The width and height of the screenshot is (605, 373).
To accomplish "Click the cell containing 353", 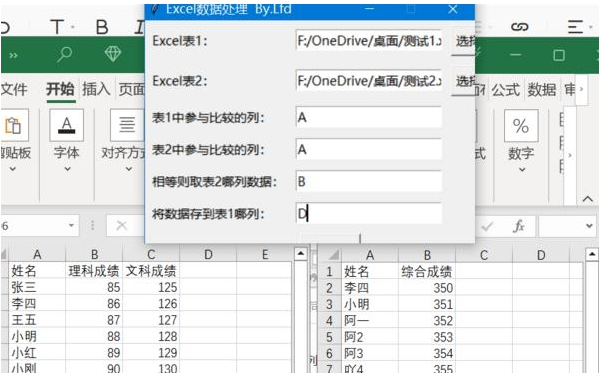I will pyautogui.click(x=427, y=337).
